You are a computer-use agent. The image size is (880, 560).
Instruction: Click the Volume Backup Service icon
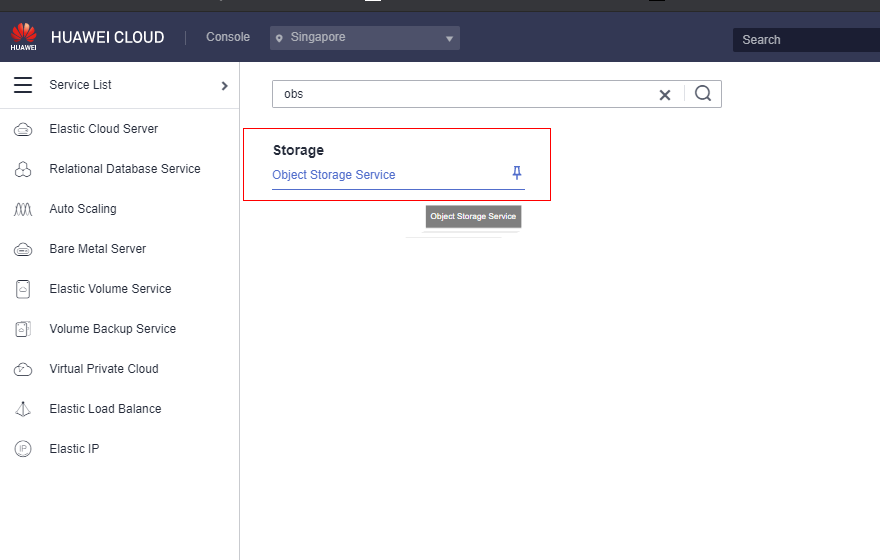coord(23,329)
